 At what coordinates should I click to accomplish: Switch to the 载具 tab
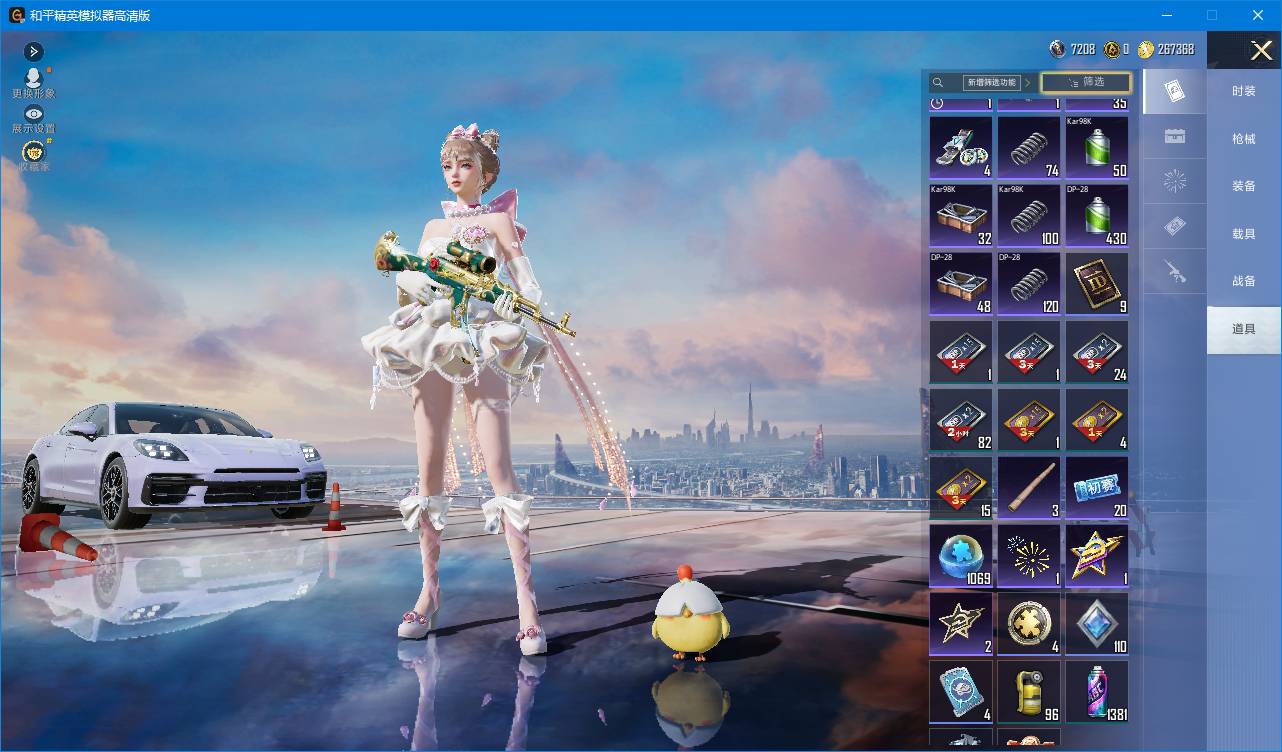tap(1244, 233)
